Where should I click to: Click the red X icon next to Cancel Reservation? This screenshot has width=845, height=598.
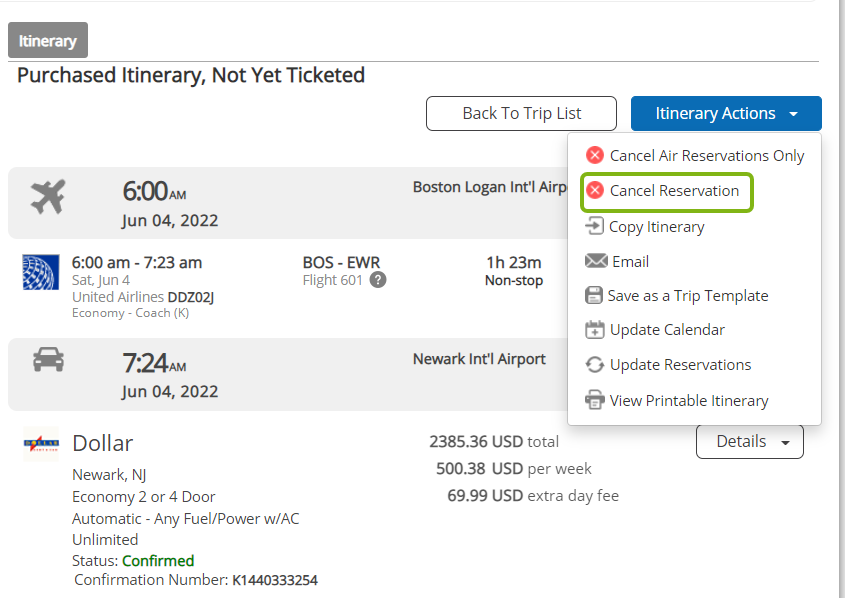(595, 190)
